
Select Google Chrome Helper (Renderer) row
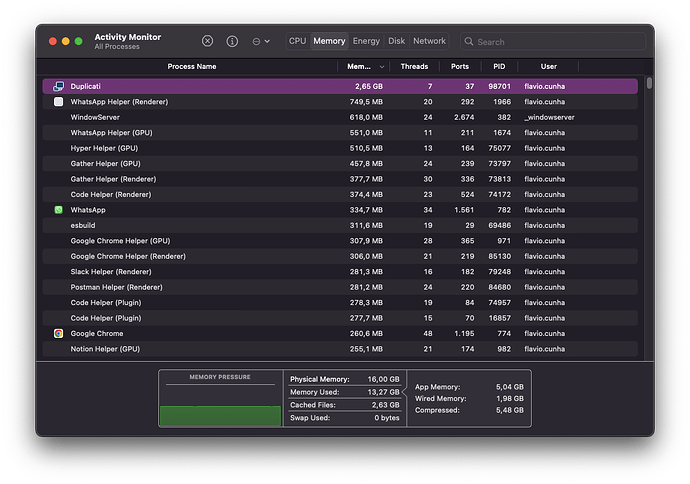click(x=340, y=256)
